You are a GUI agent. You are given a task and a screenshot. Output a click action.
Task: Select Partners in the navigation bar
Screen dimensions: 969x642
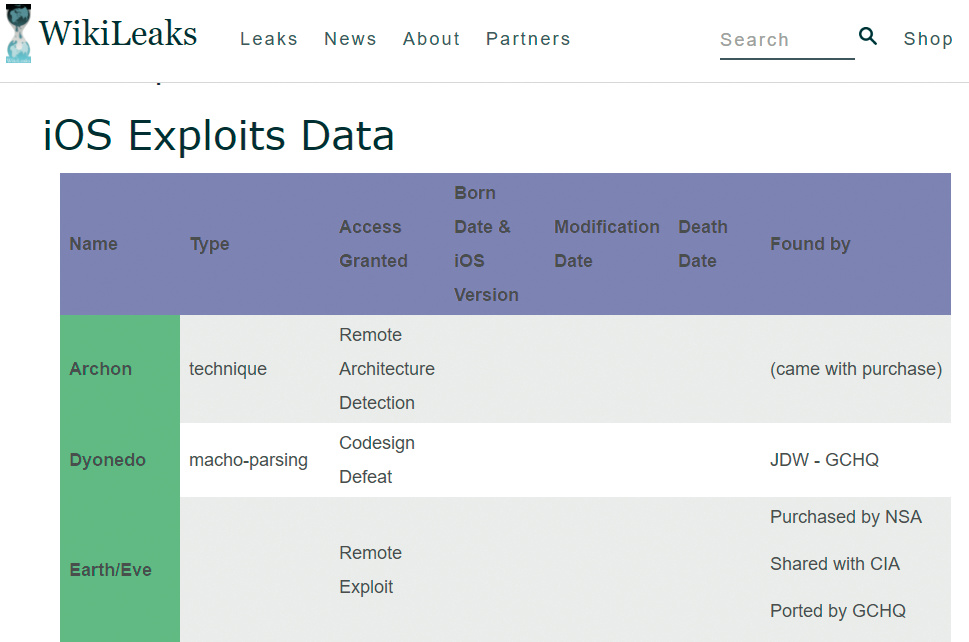(528, 39)
